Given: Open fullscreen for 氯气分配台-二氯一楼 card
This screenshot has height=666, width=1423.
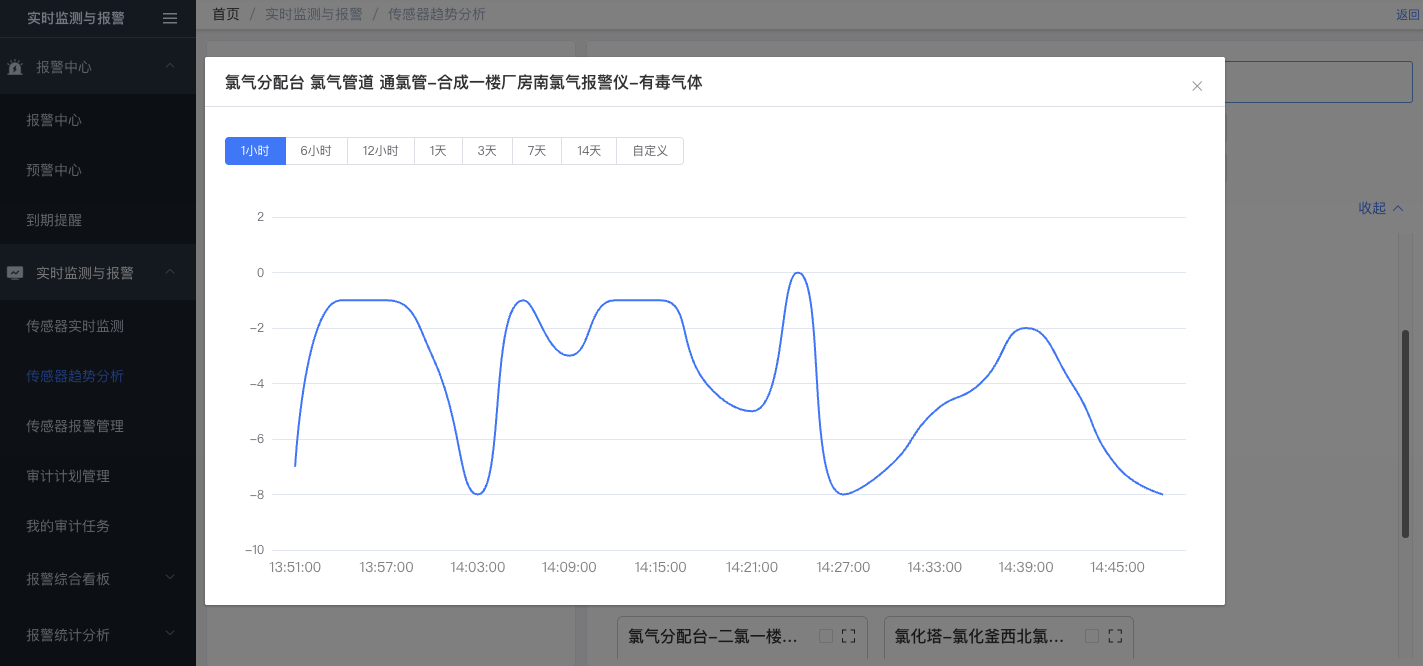Looking at the screenshot, I should pyautogui.click(x=849, y=636).
